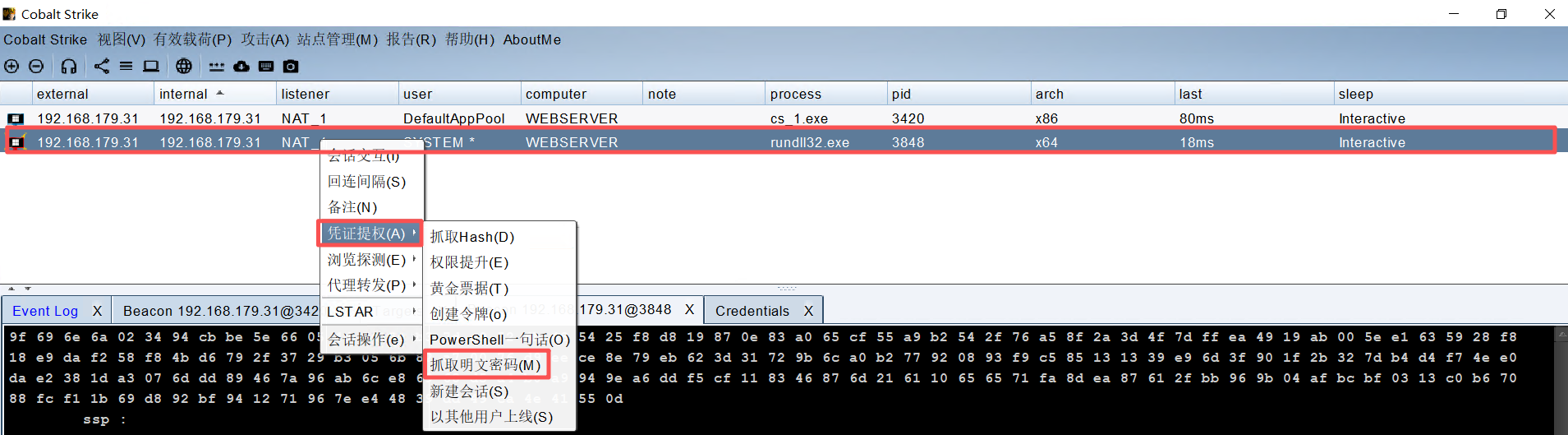The image size is (1568, 435).
Task: Sort by the internal column header
Action: [x=215, y=94]
